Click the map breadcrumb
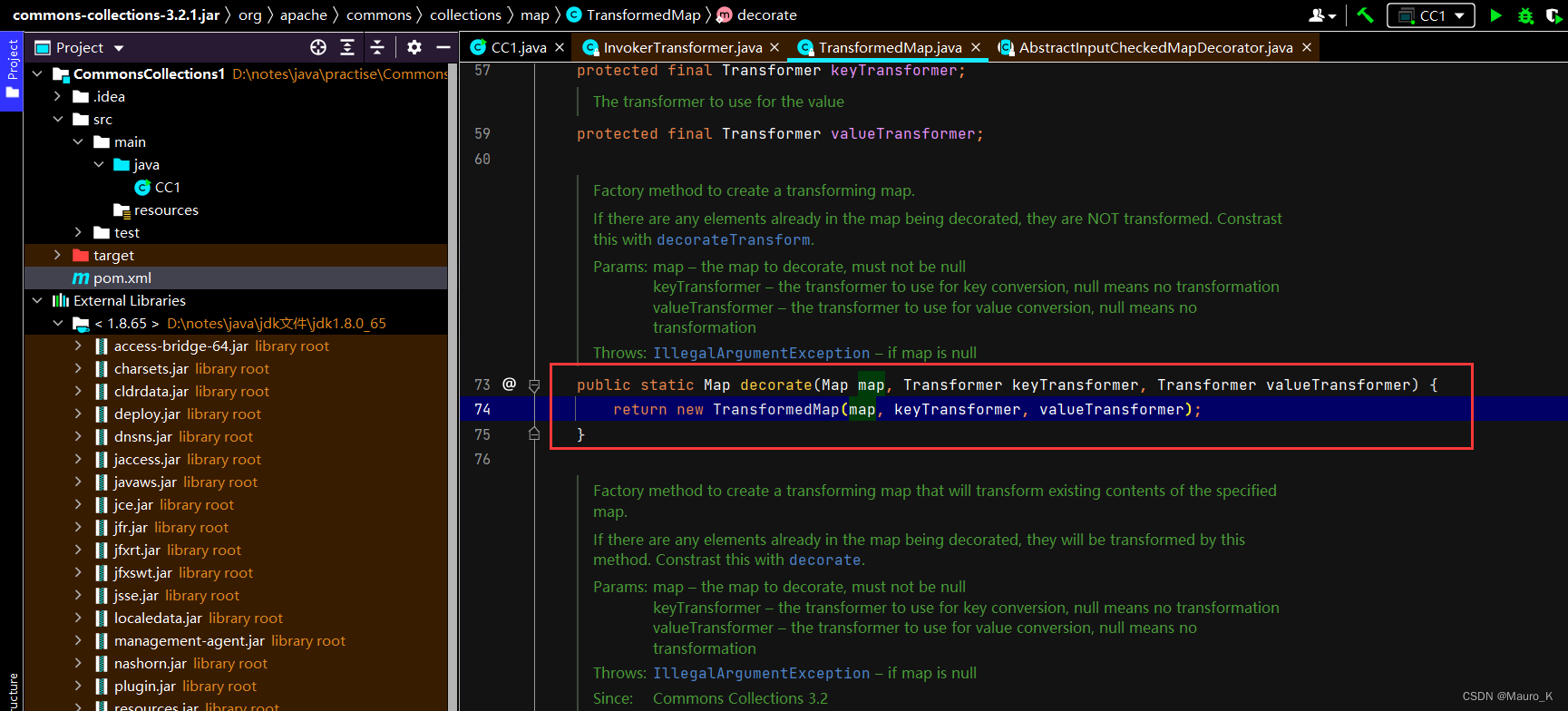This screenshot has width=1568, height=711. pyautogui.click(x=534, y=15)
